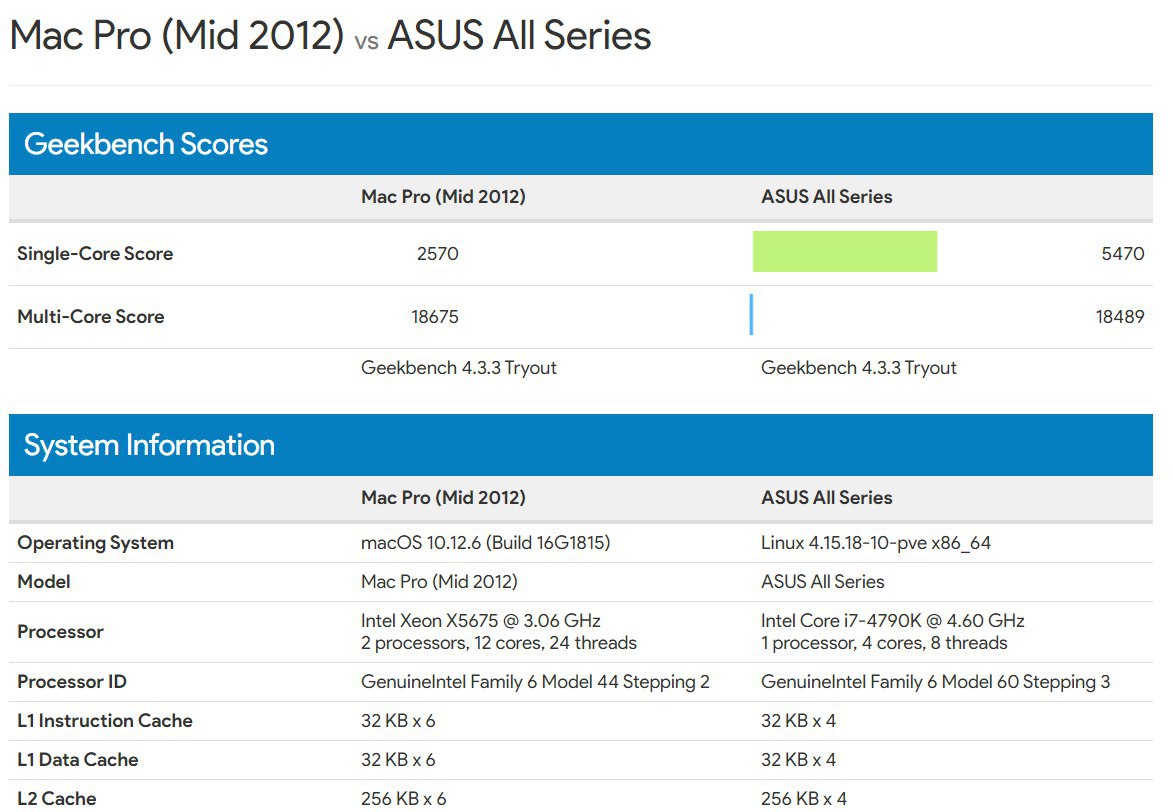This screenshot has width=1173, height=812.
Task: Click the ASUS single-core value 5470
Action: [1123, 254]
